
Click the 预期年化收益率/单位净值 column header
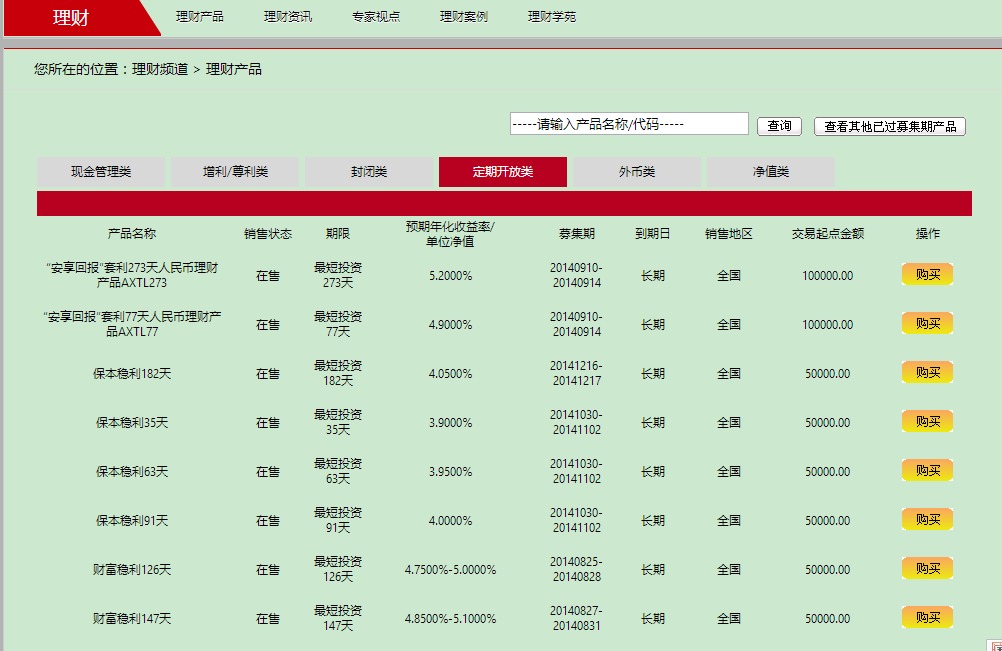tap(450, 234)
